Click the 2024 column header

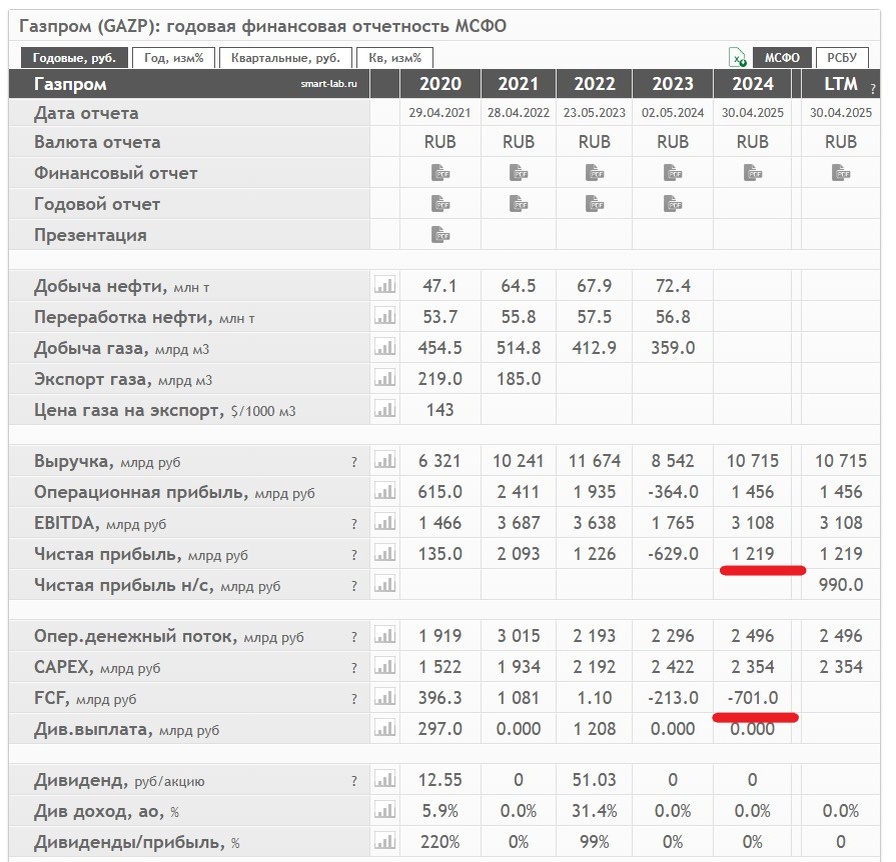[x=753, y=84]
